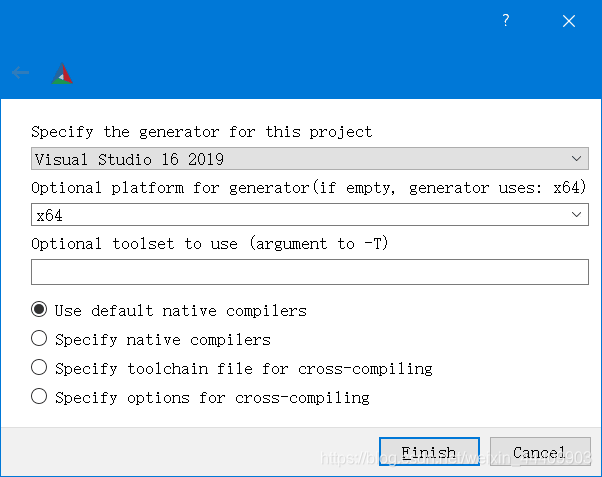Click the question mark help button

click(x=506, y=20)
